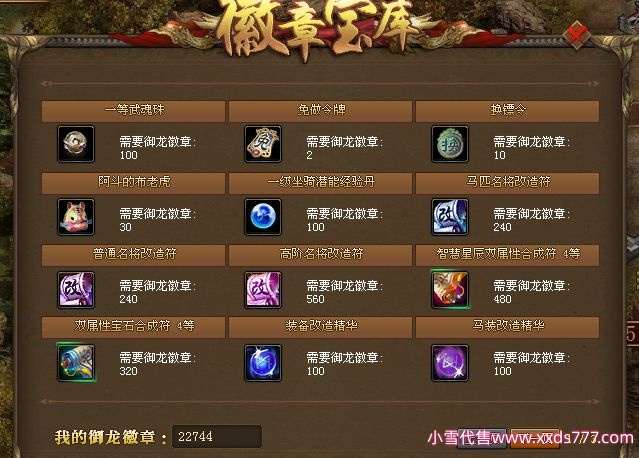This screenshot has height=458, width=639.
Task: Select the 一等武魂珠 pearl icon
Action: point(76,144)
